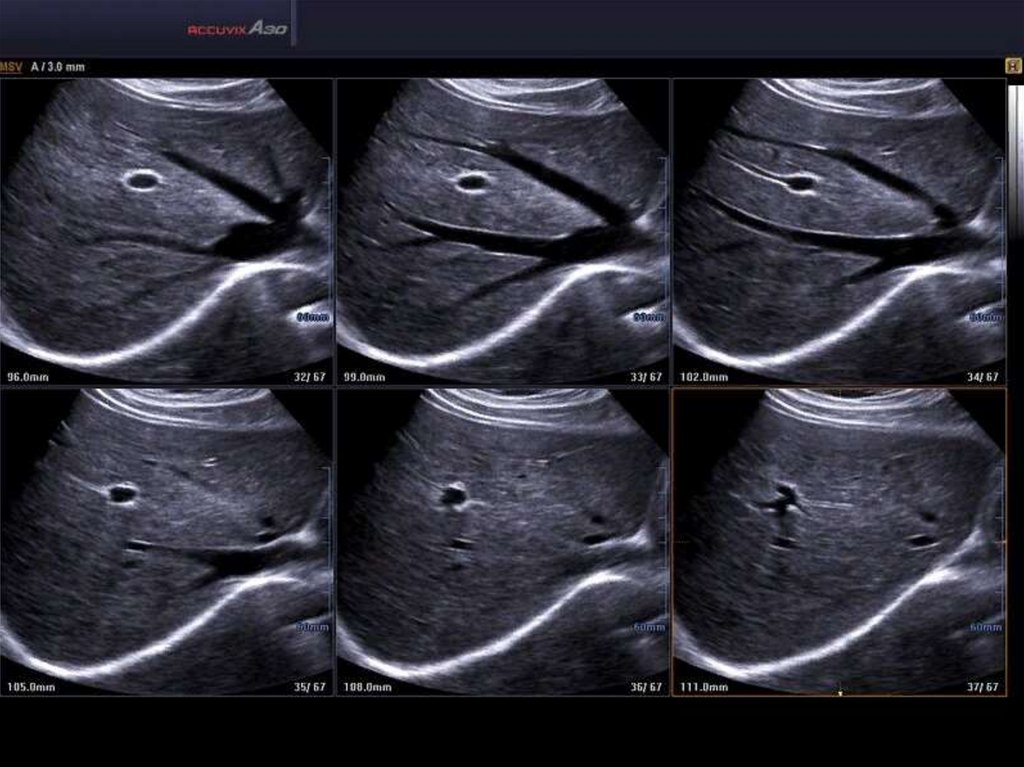Click the 'A / 3.0 mm' slice thickness text
The height and width of the screenshot is (767, 1024).
point(58,67)
